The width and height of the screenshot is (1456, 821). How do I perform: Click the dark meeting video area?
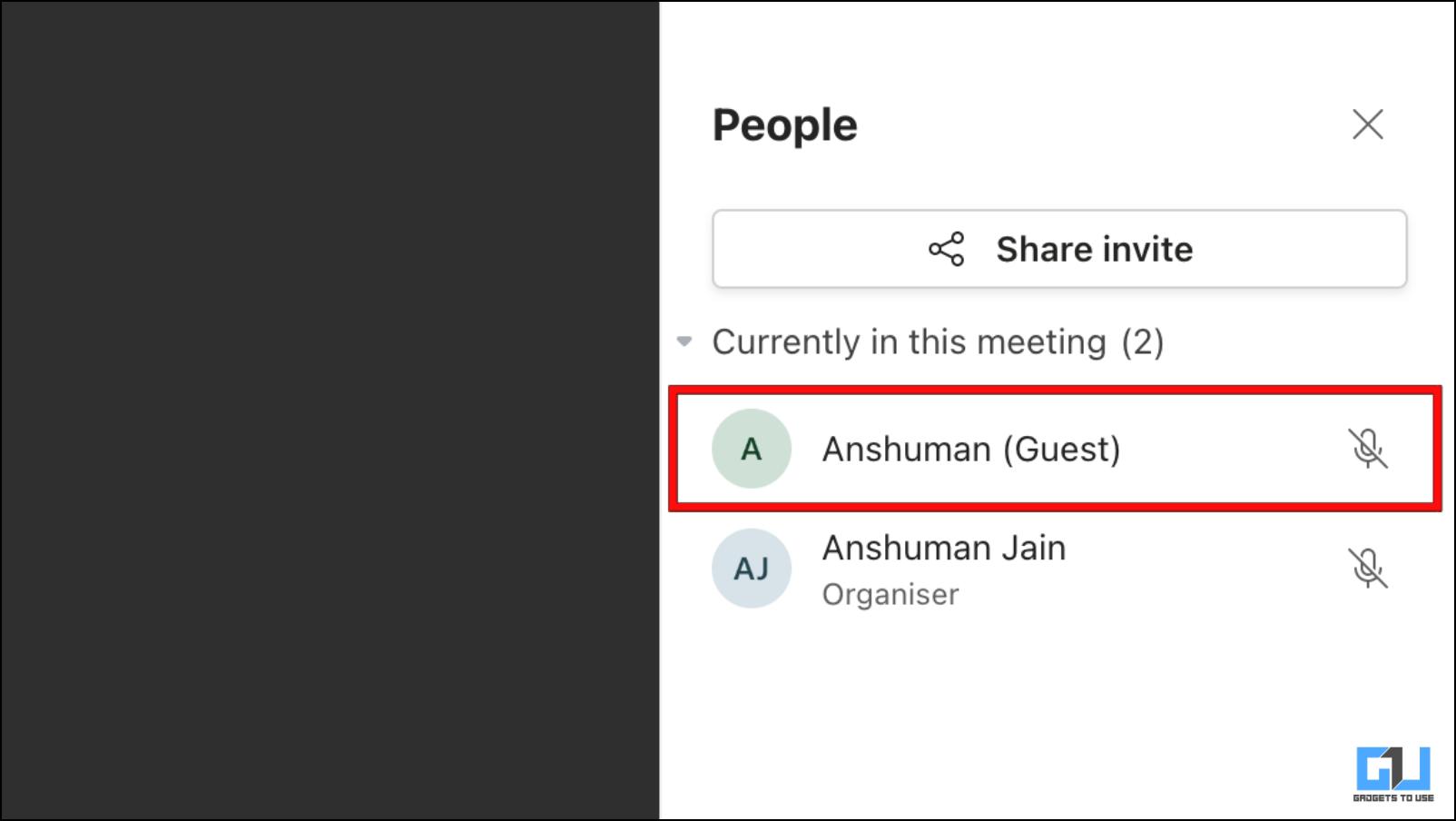[x=330, y=410]
